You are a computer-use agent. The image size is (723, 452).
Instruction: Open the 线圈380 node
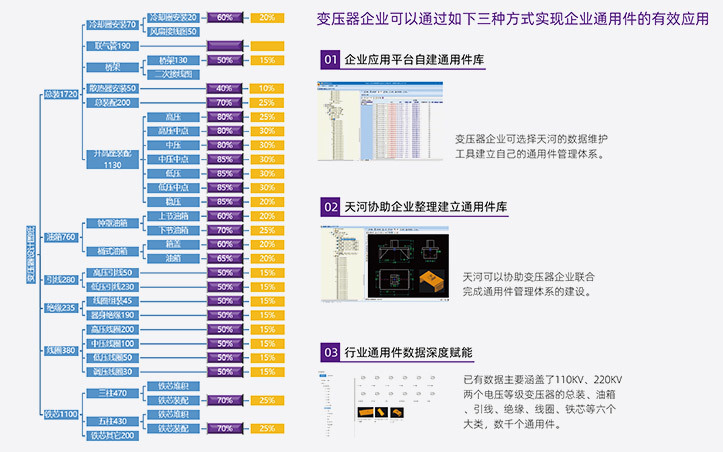tap(61, 351)
